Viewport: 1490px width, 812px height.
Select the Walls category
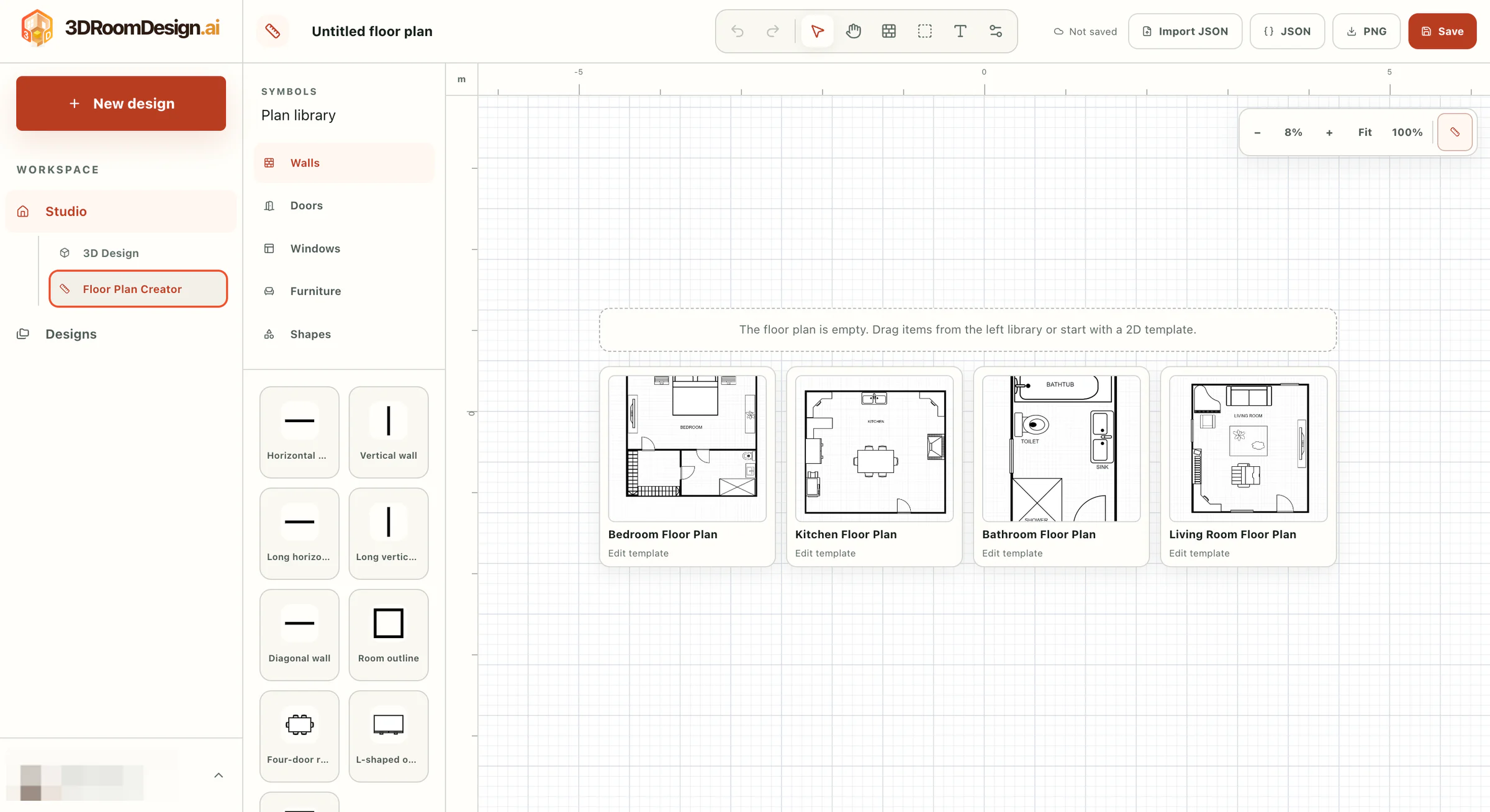pos(343,163)
